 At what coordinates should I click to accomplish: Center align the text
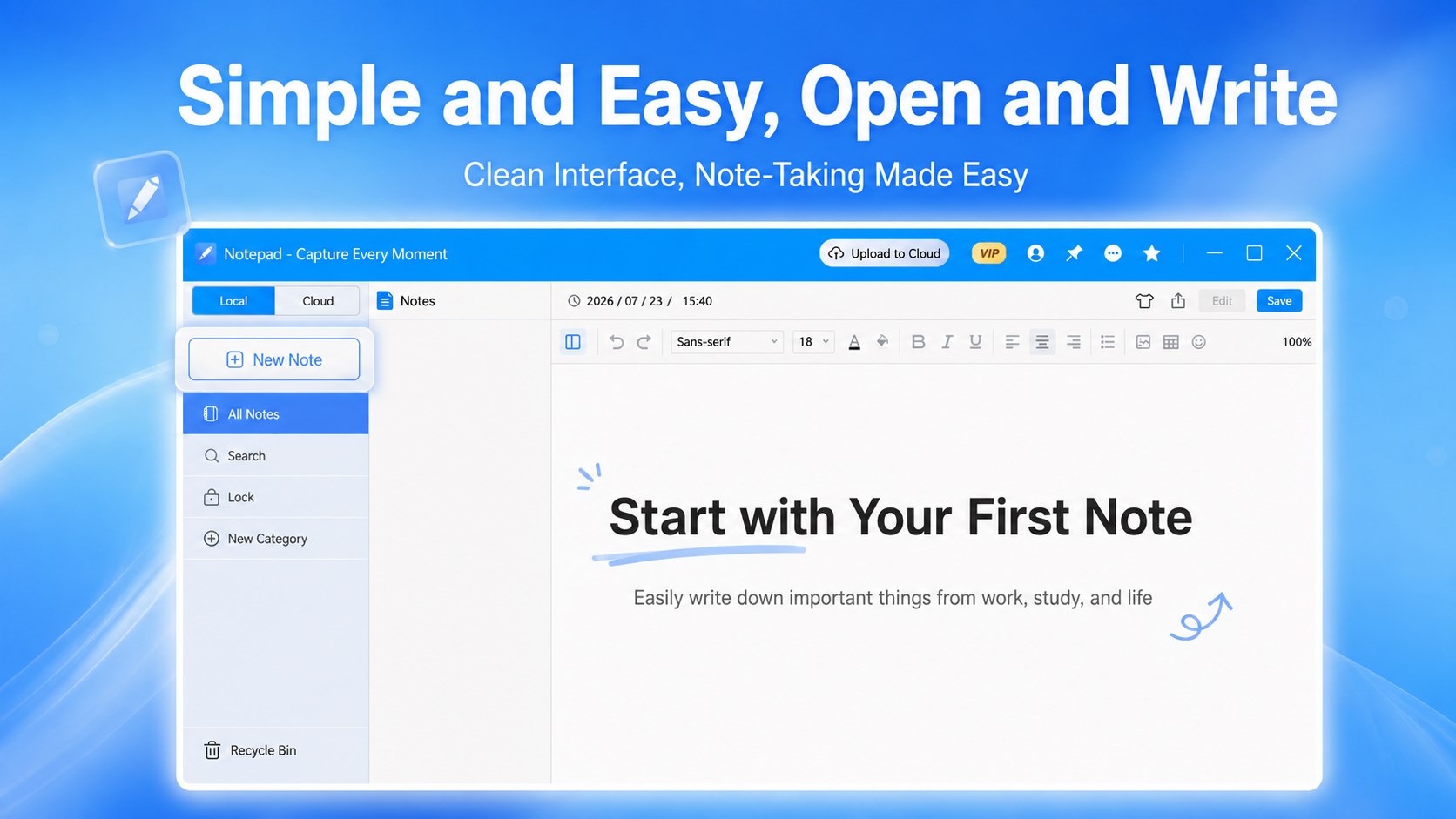click(x=1041, y=342)
